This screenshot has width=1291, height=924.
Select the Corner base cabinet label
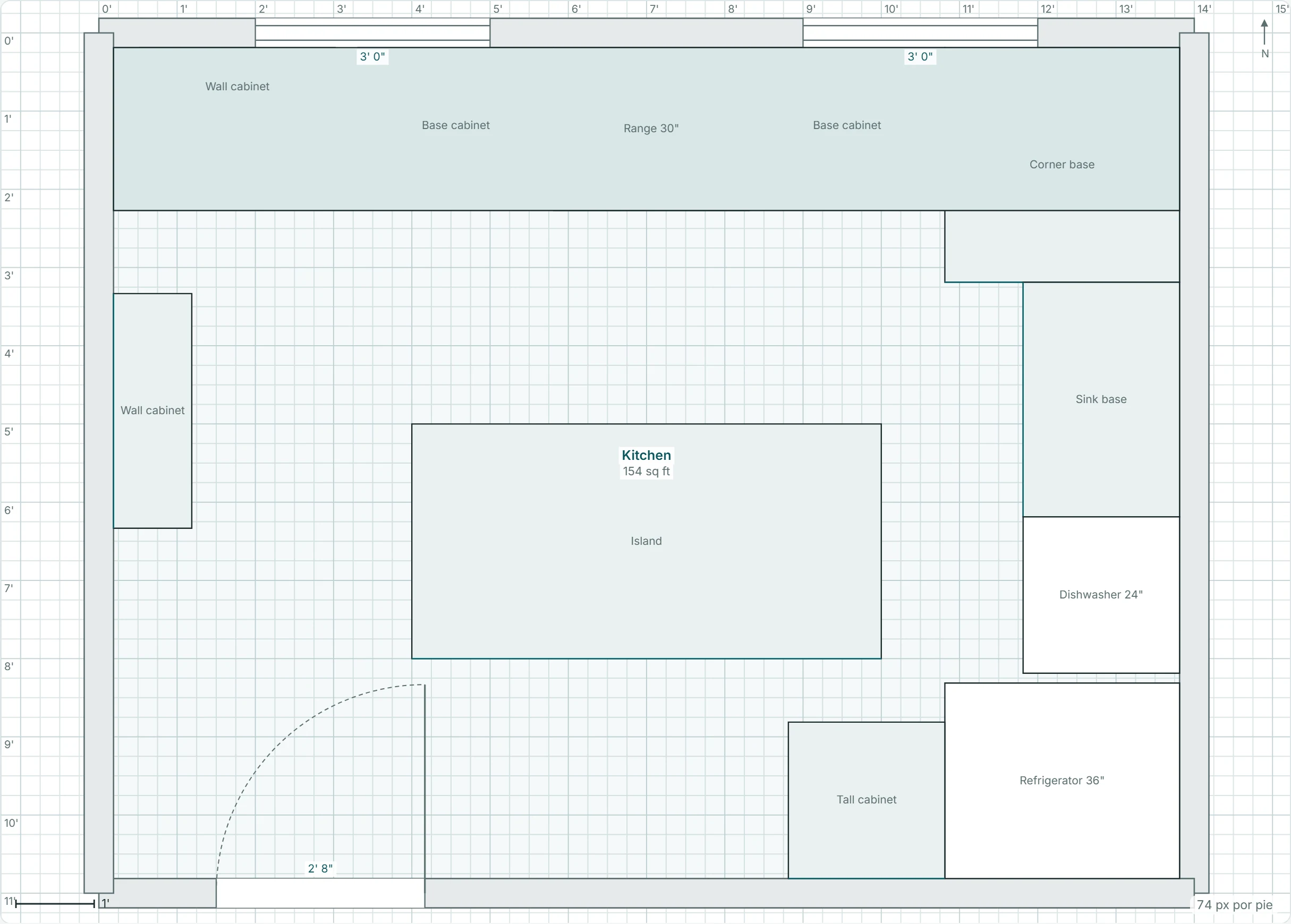1061,165
